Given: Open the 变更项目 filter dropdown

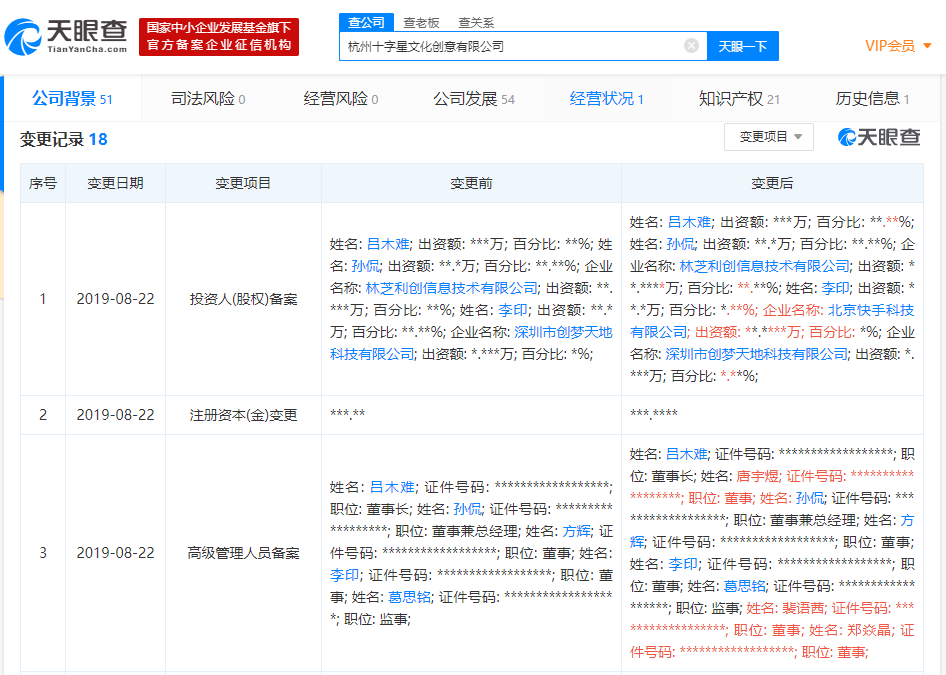Looking at the screenshot, I should tap(768, 138).
